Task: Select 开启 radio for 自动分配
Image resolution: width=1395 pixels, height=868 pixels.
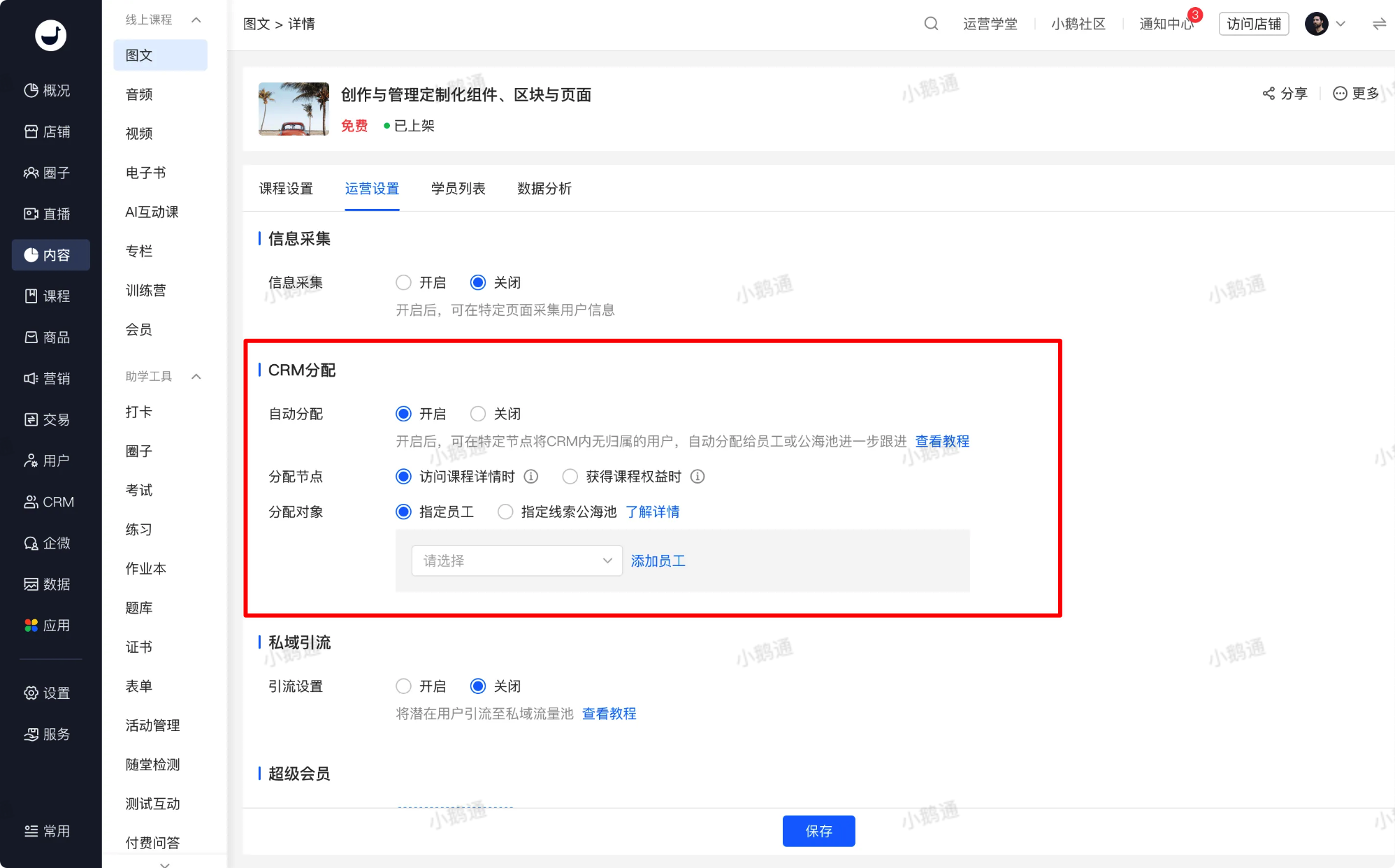Action: [x=403, y=414]
